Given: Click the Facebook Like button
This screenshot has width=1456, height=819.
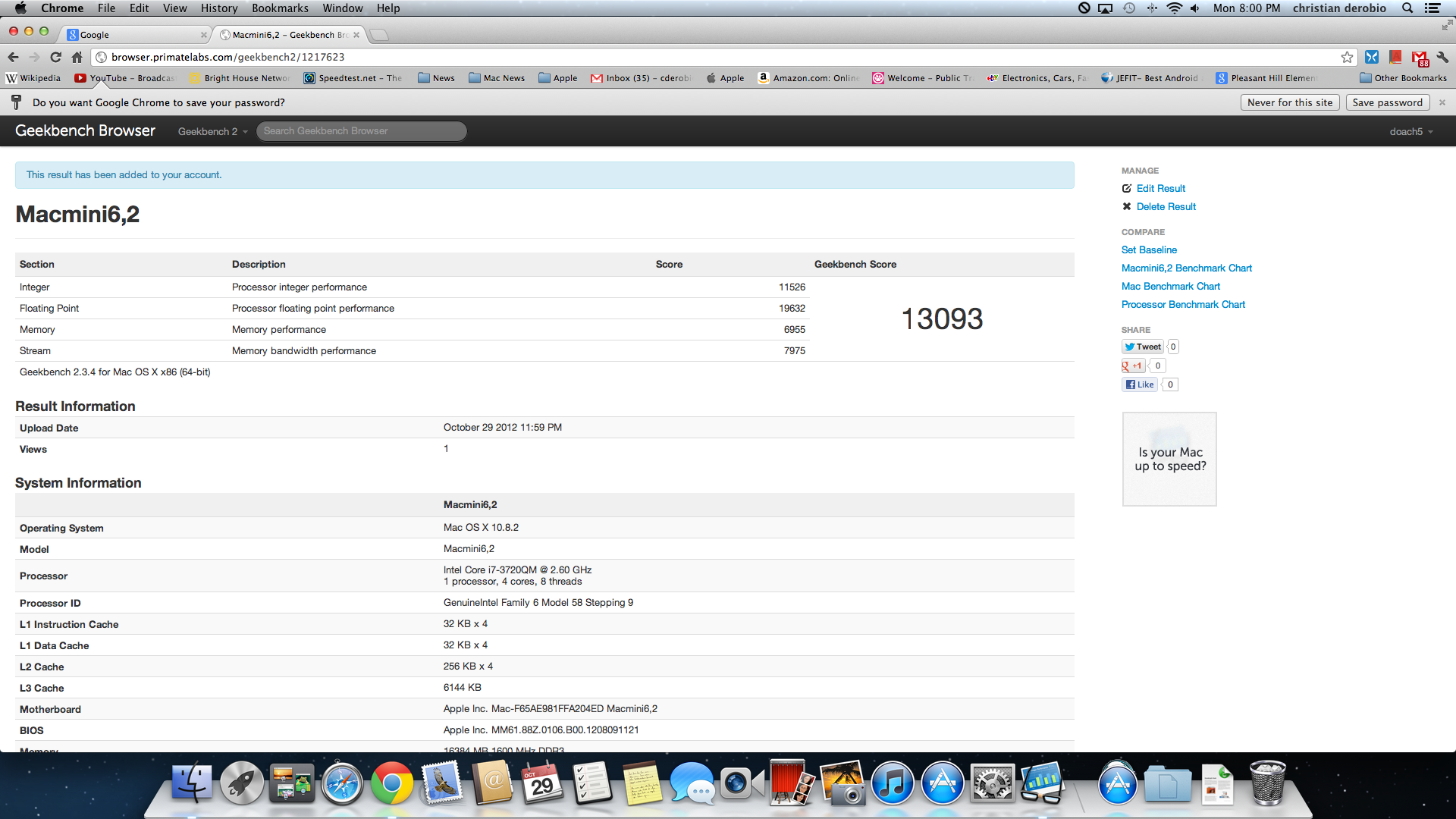Looking at the screenshot, I should pos(1140,384).
